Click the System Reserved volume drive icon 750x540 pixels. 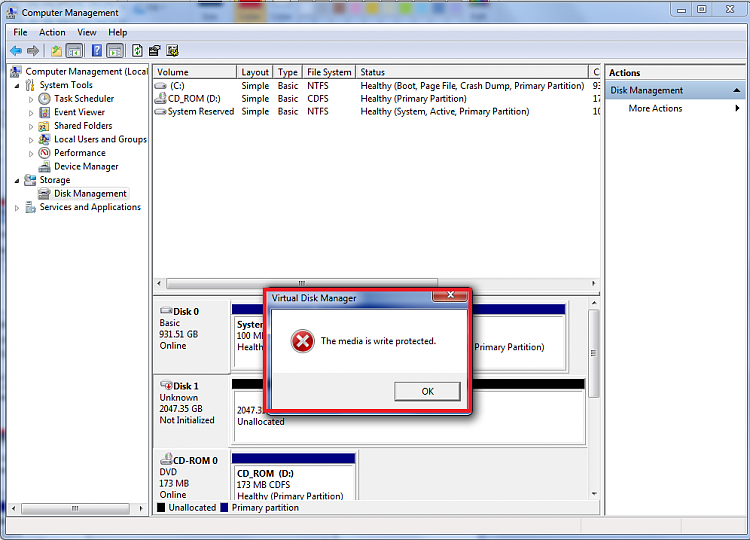pyautogui.click(x=160, y=111)
